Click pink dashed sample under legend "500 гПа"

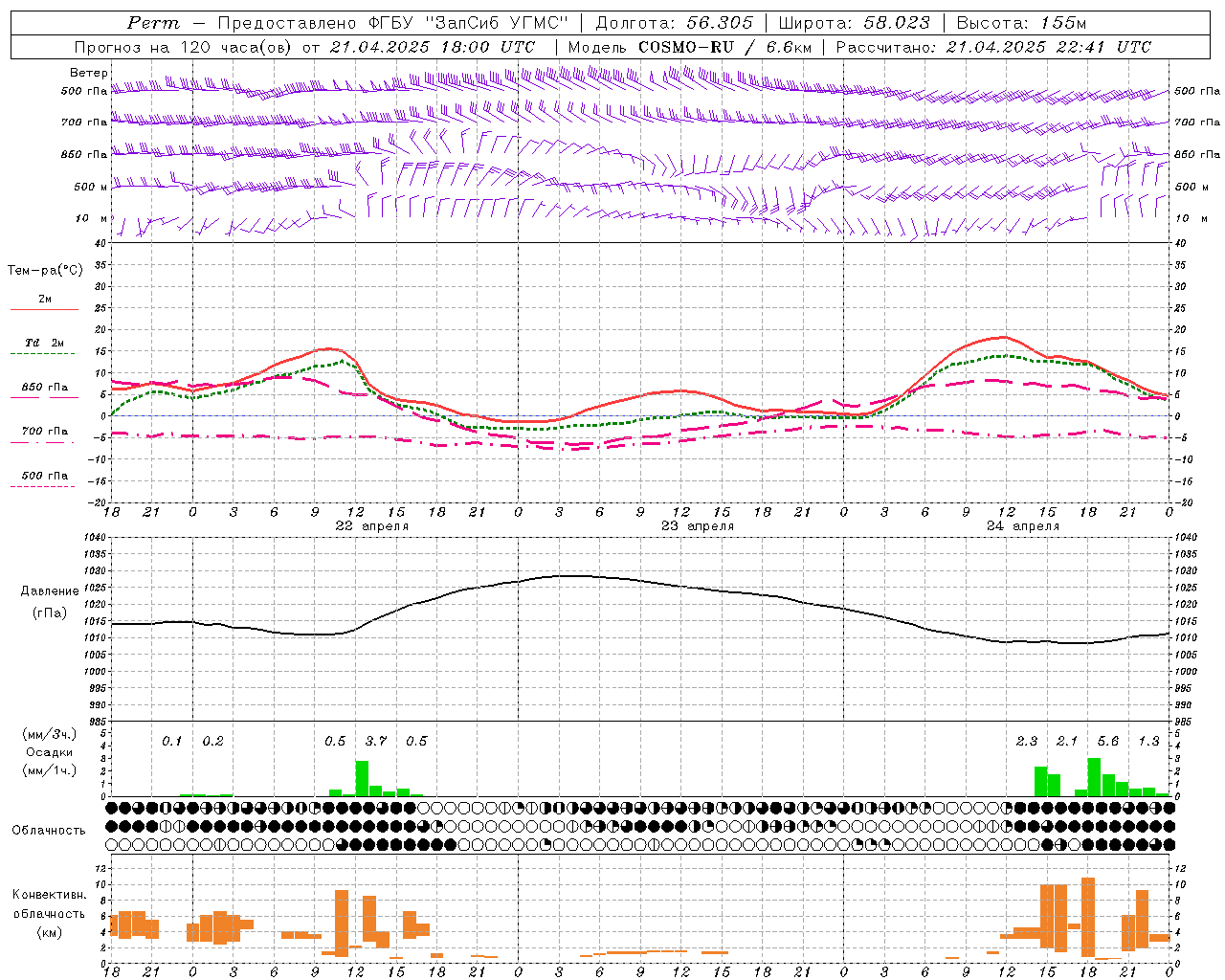[x=42, y=486]
